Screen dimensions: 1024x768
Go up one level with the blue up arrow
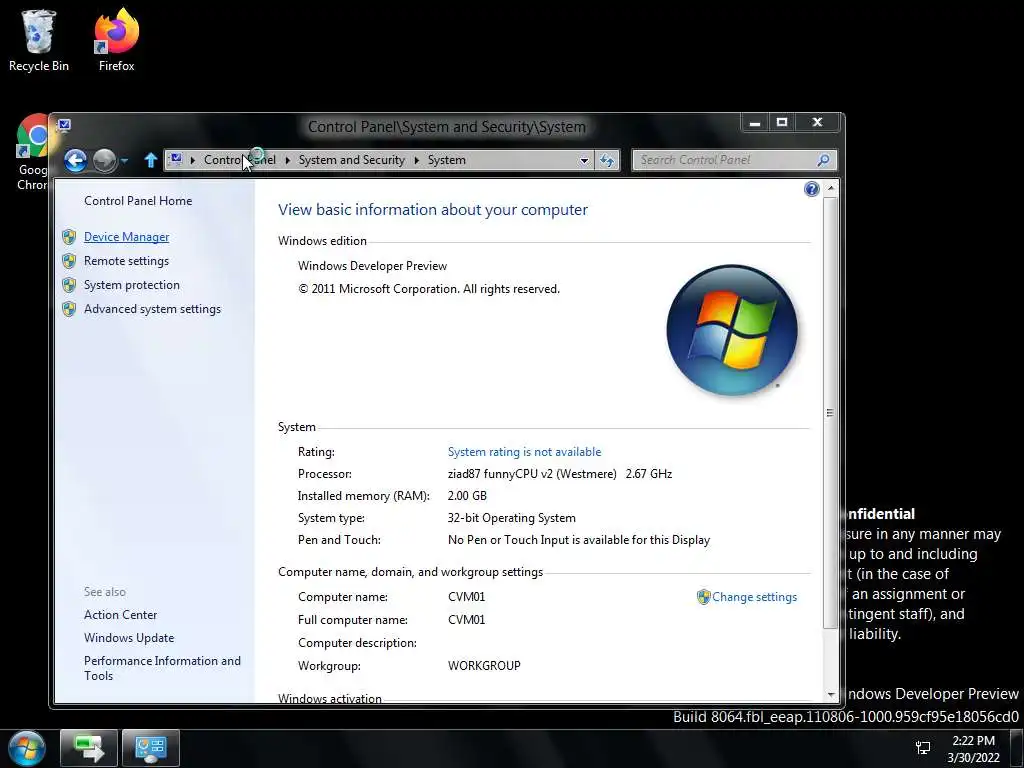click(151, 160)
